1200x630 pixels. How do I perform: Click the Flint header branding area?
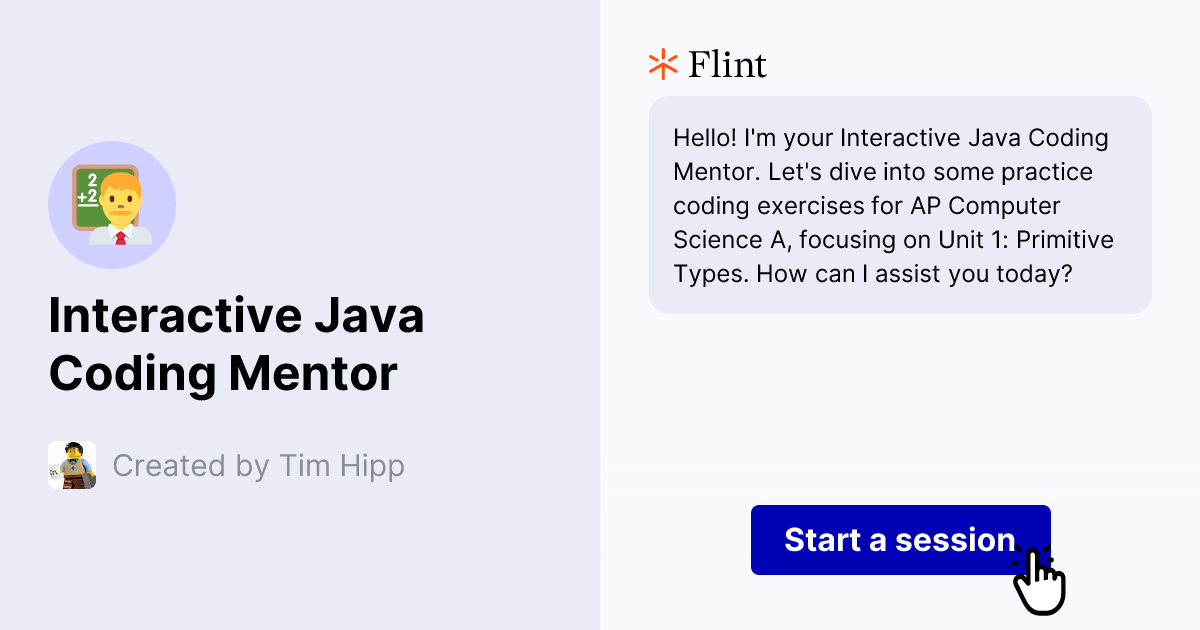pyautogui.click(x=706, y=64)
